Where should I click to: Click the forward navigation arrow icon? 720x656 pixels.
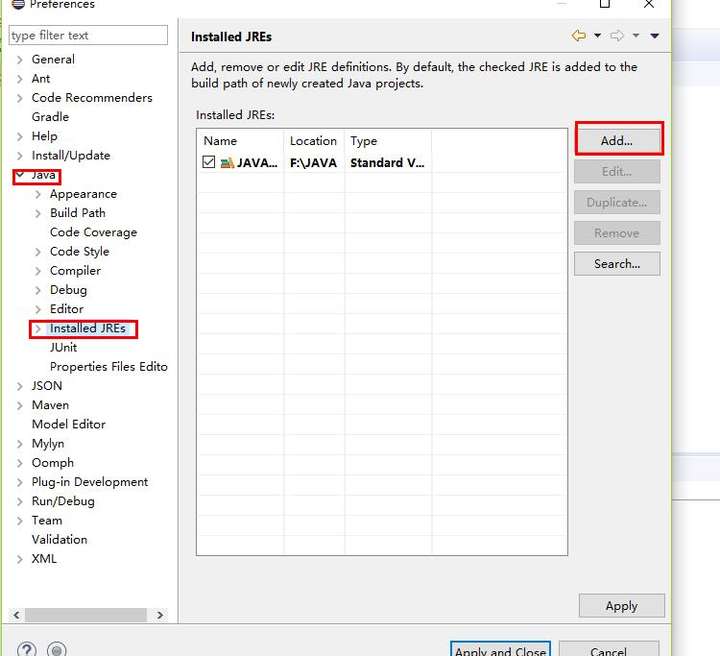click(617, 35)
